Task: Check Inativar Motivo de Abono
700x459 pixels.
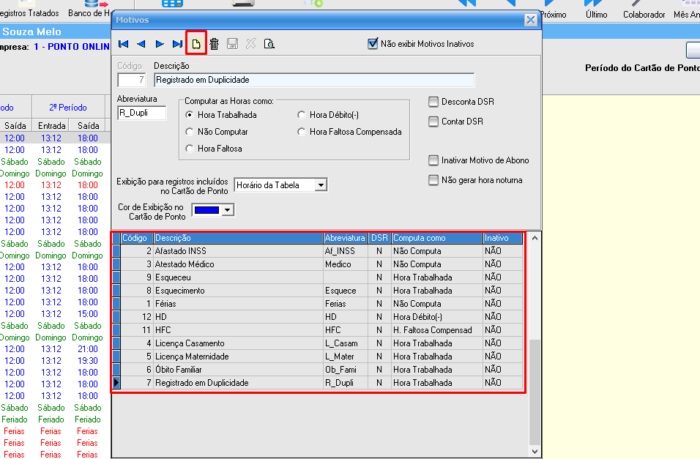Action: [x=433, y=160]
